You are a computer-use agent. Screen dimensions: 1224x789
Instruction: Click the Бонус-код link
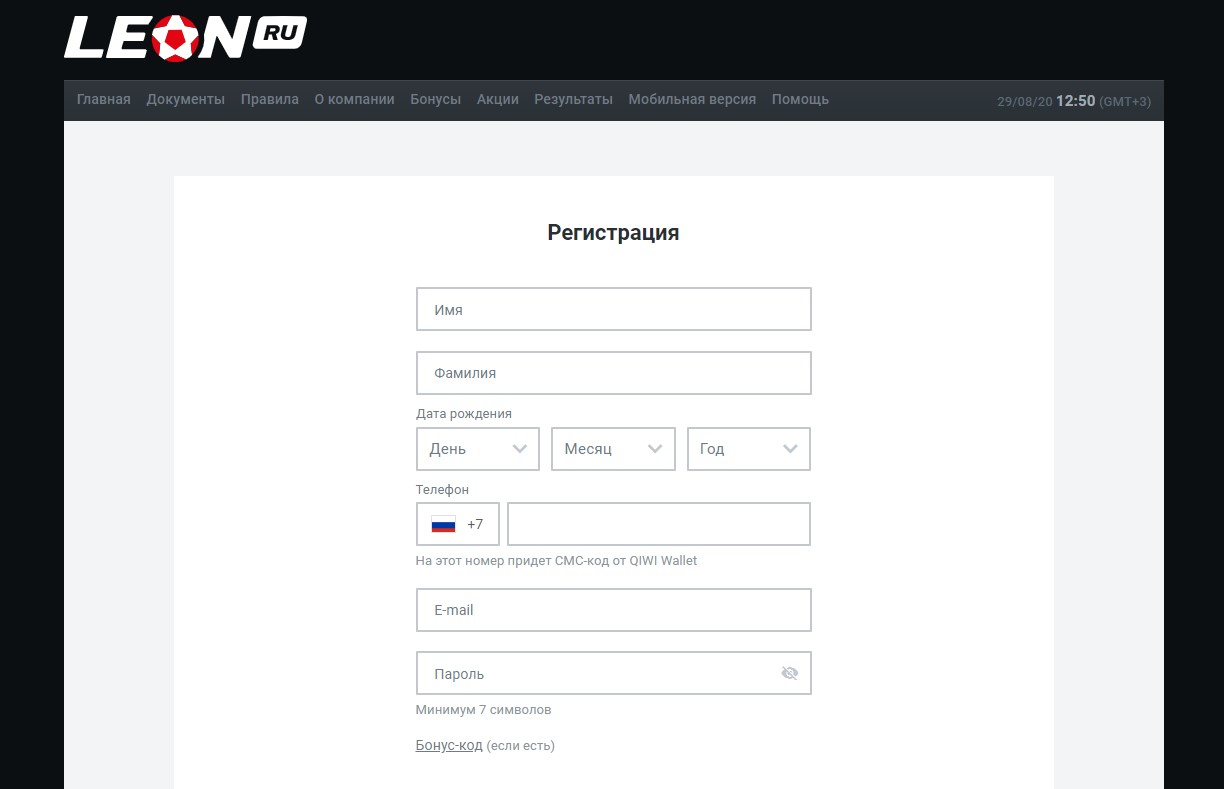pos(449,745)
